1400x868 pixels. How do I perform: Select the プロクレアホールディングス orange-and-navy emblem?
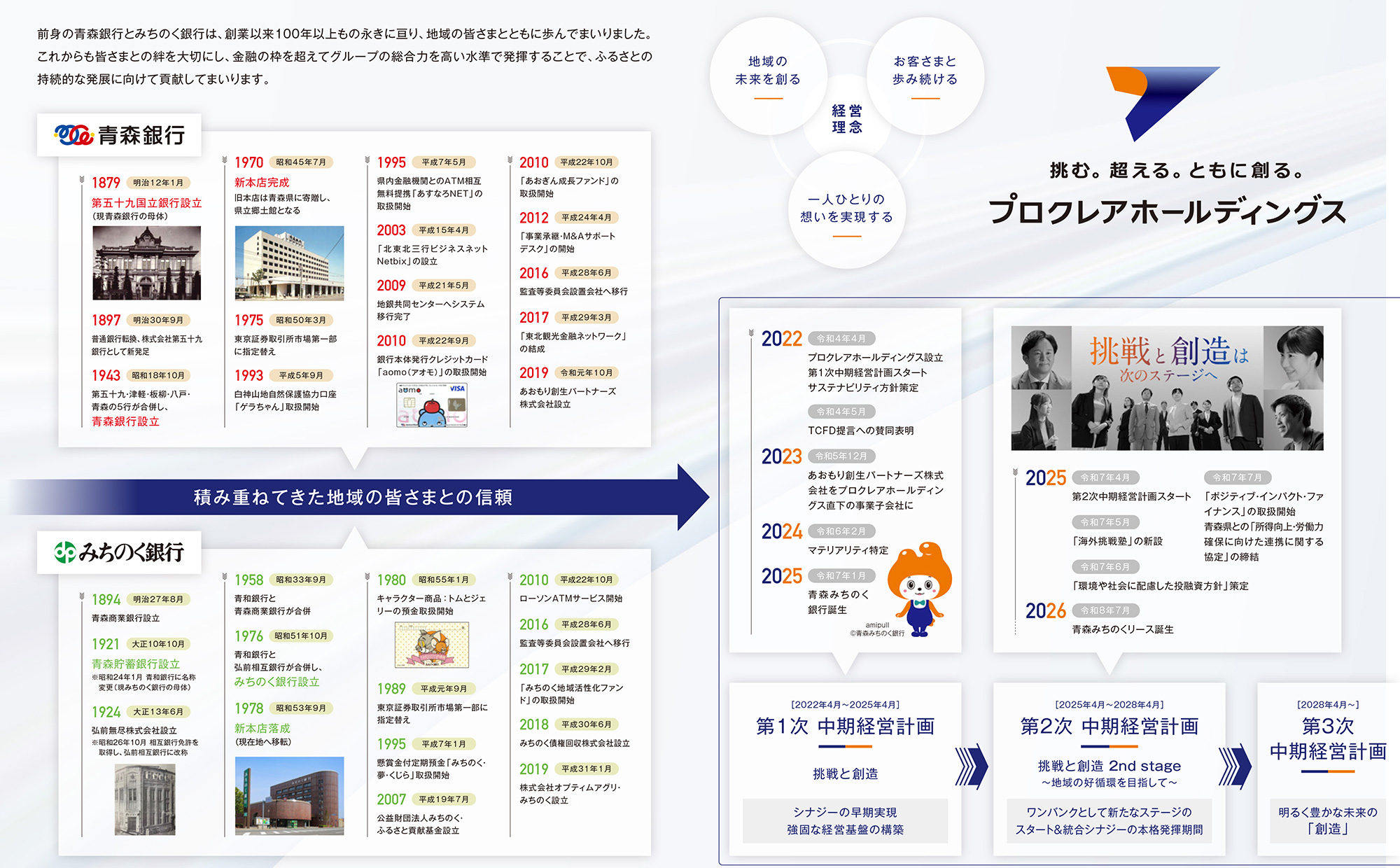point(1162,104)
